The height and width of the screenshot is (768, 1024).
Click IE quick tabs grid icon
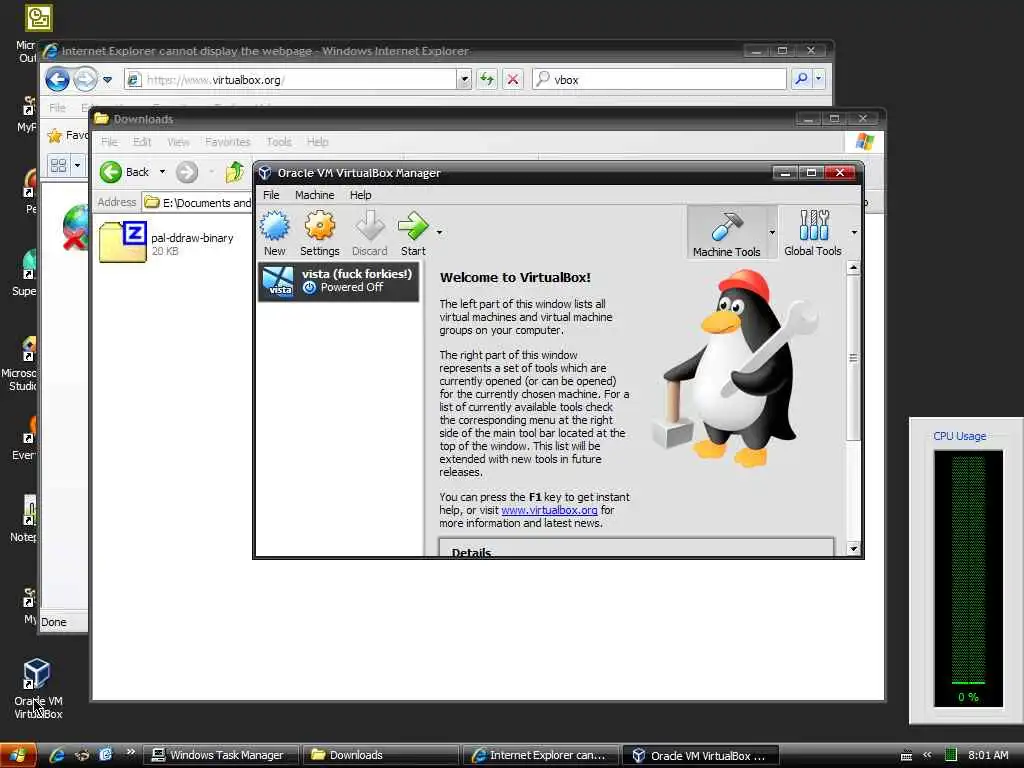58,165
